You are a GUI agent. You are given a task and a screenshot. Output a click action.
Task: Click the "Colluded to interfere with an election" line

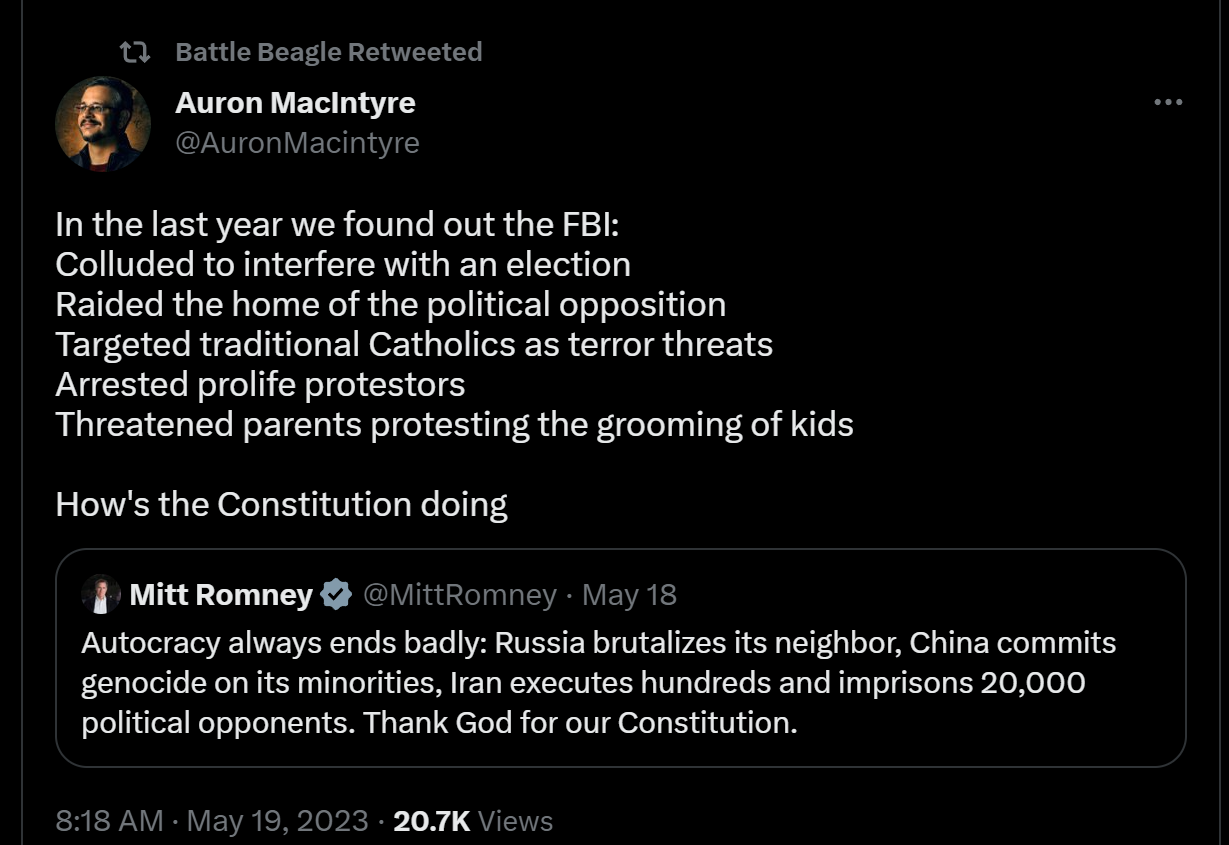pos(343,264)
